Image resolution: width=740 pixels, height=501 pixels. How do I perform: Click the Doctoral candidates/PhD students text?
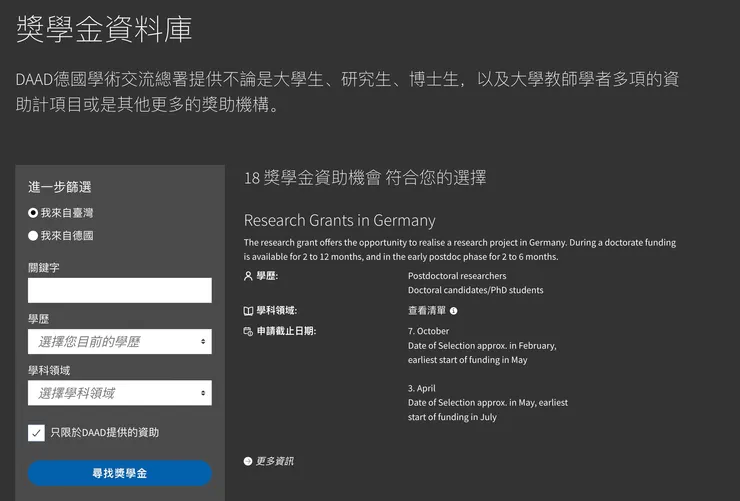[475, 290]
